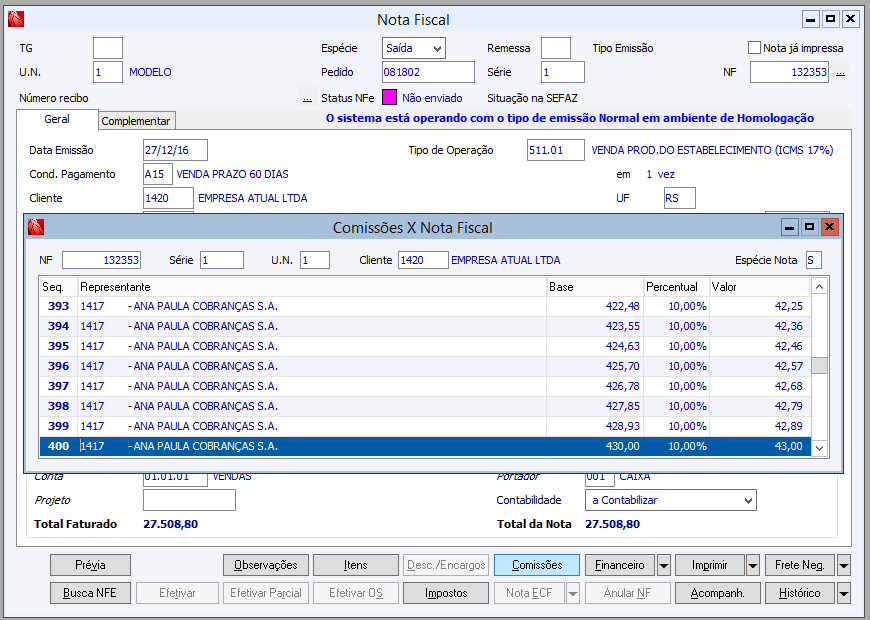
Task: Maximize the Comissões X Nota Fiscal dialog
Action: (810, 226)
